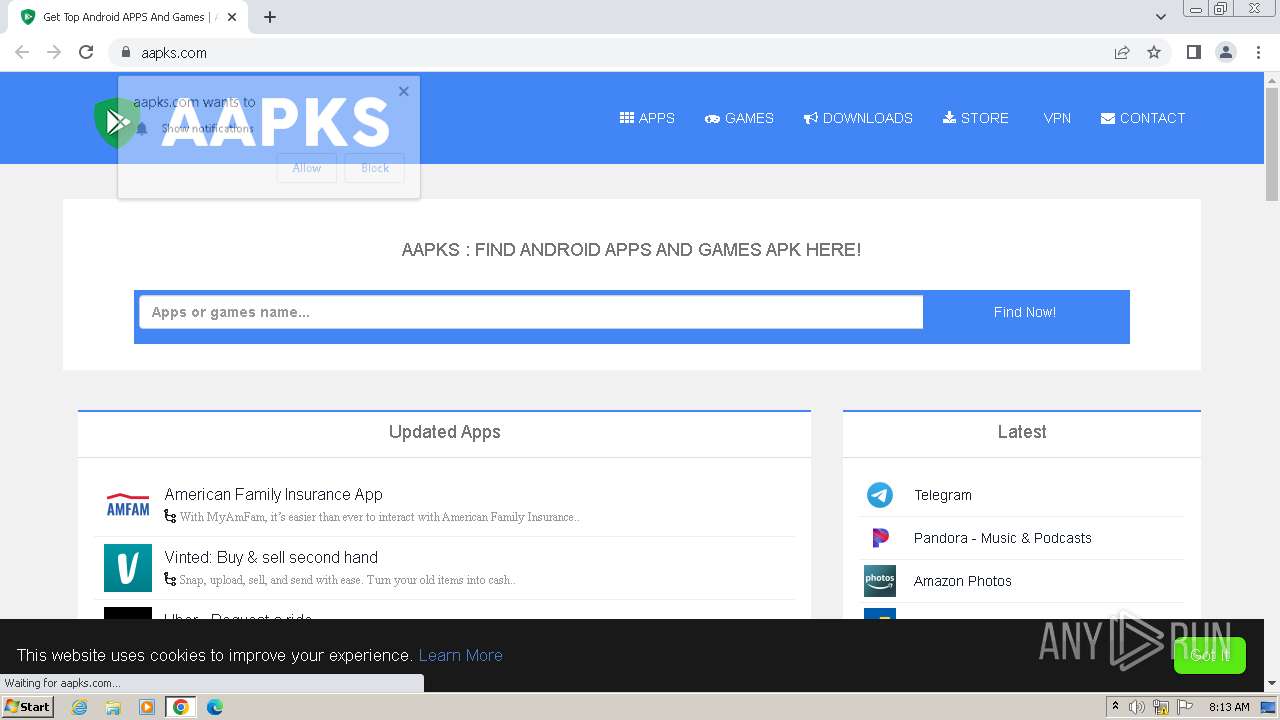Image resolution: width=1280 pixels, height=720 pixels.
Task: Click the taskbar clock 8:13 AM
Action: (1229, 707)
